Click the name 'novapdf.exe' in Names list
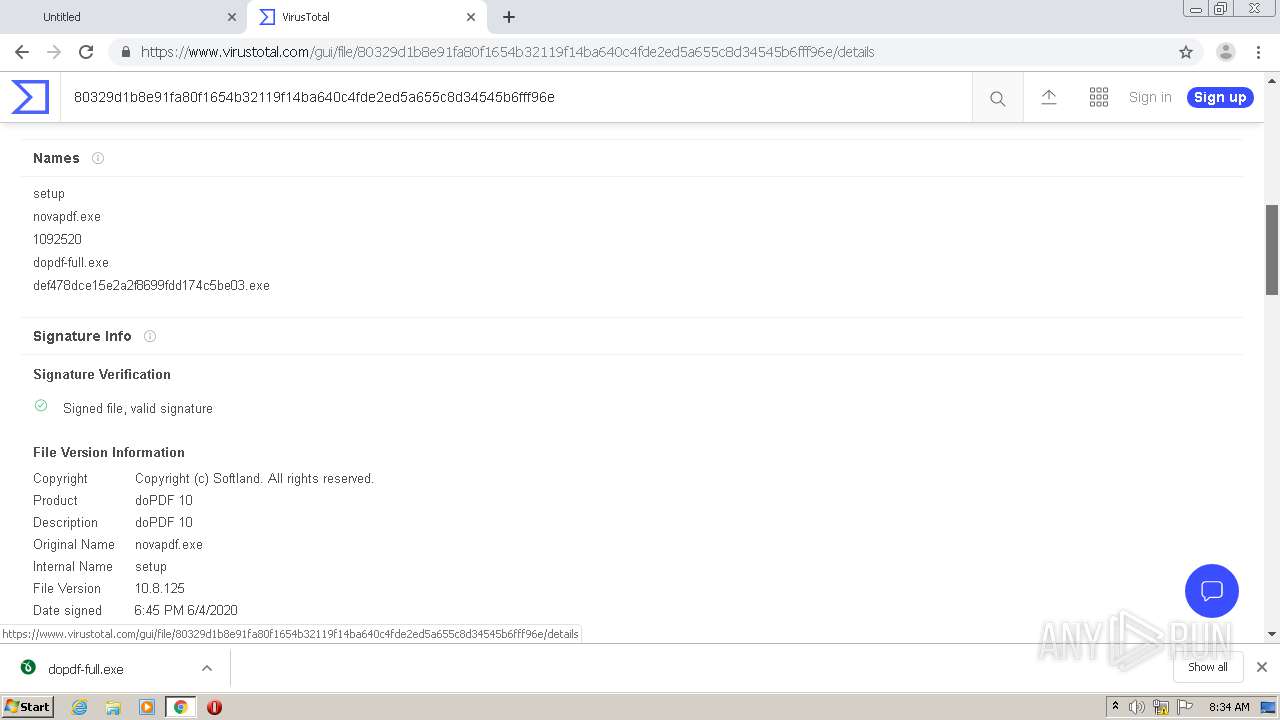 pos(67,216)
